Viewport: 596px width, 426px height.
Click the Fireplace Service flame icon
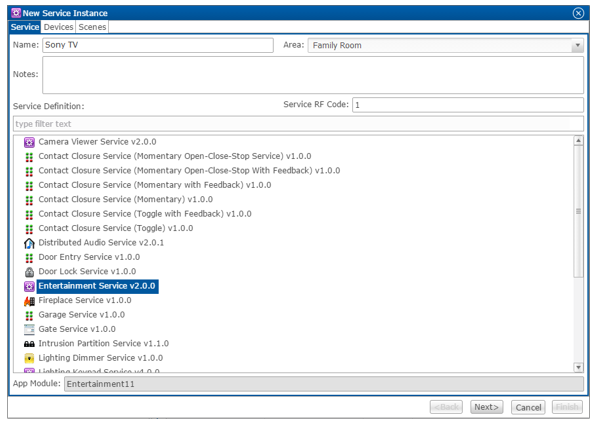29,301
